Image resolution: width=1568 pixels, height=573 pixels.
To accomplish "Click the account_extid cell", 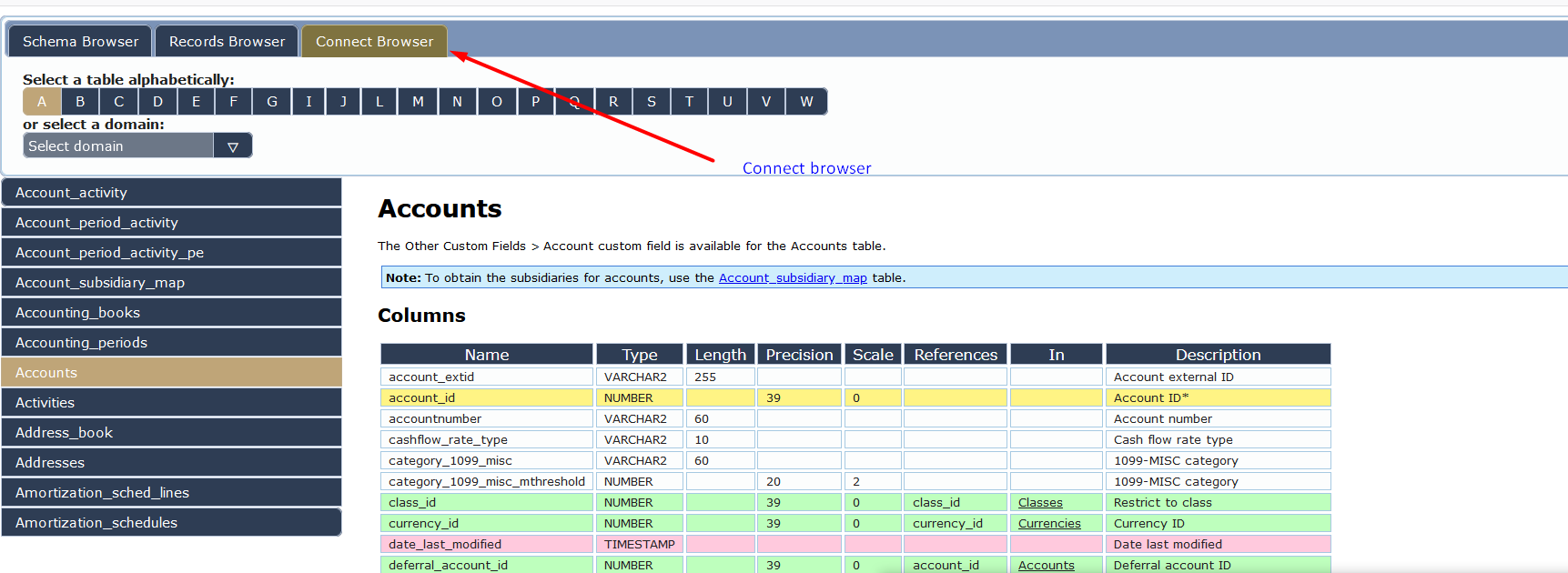I will tap(487, 377).
